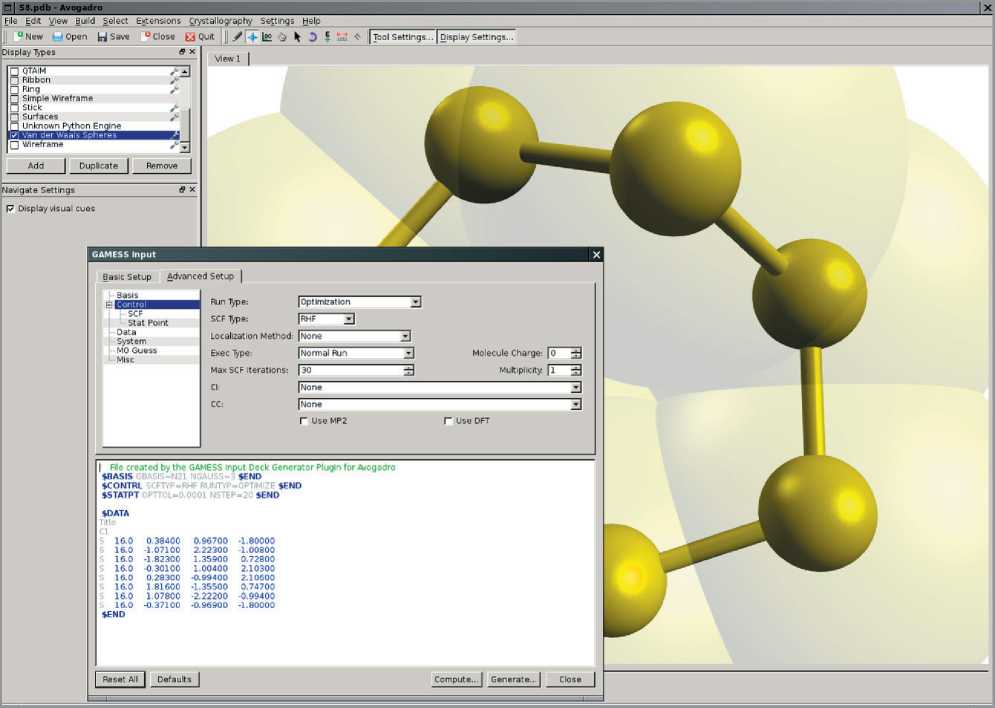Switch to the Basic Setup tab
Screen dimensions: 995x708
pos(127,277)
